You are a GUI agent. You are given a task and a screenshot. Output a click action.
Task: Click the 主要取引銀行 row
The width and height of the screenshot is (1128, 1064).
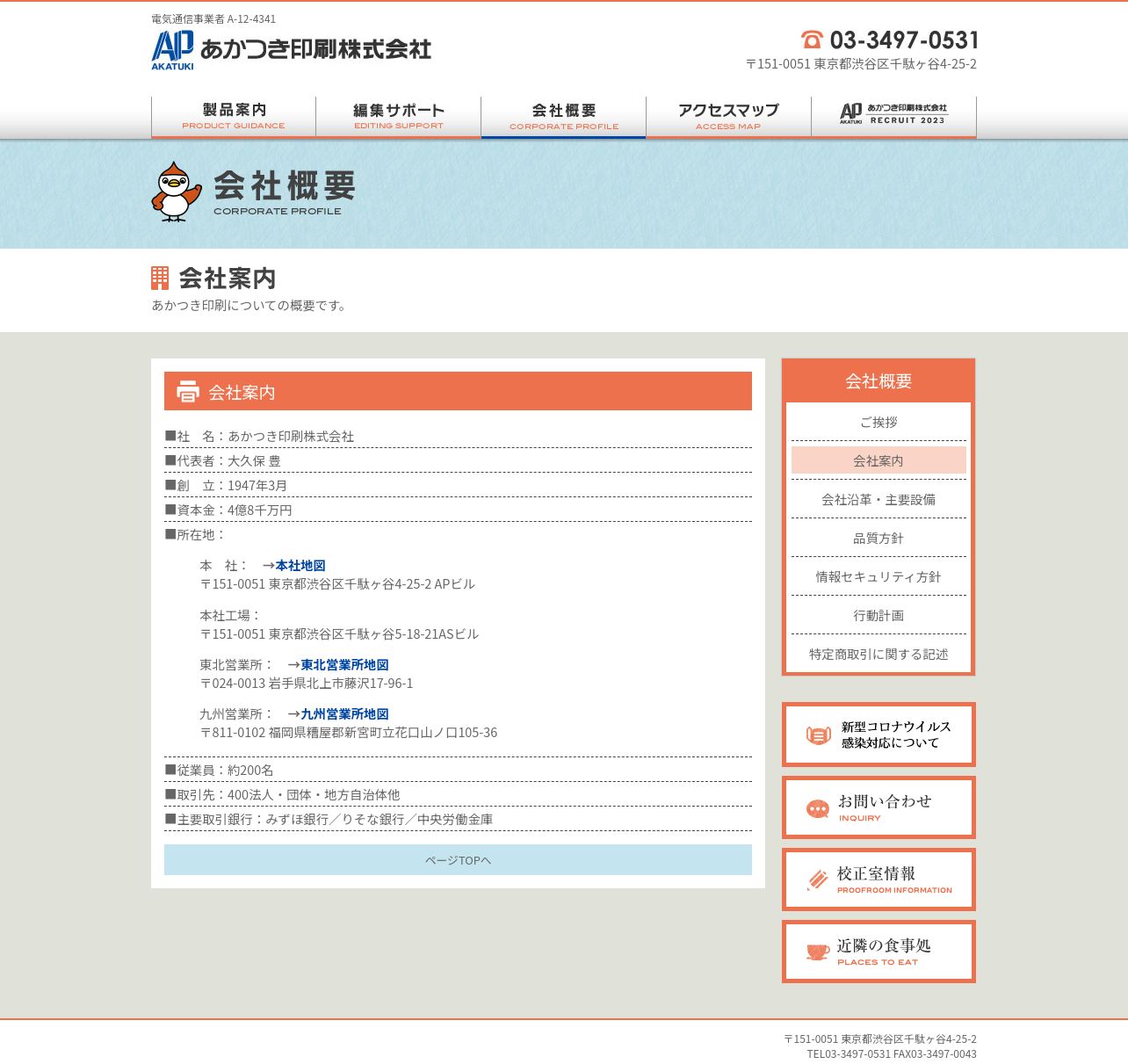458,819
